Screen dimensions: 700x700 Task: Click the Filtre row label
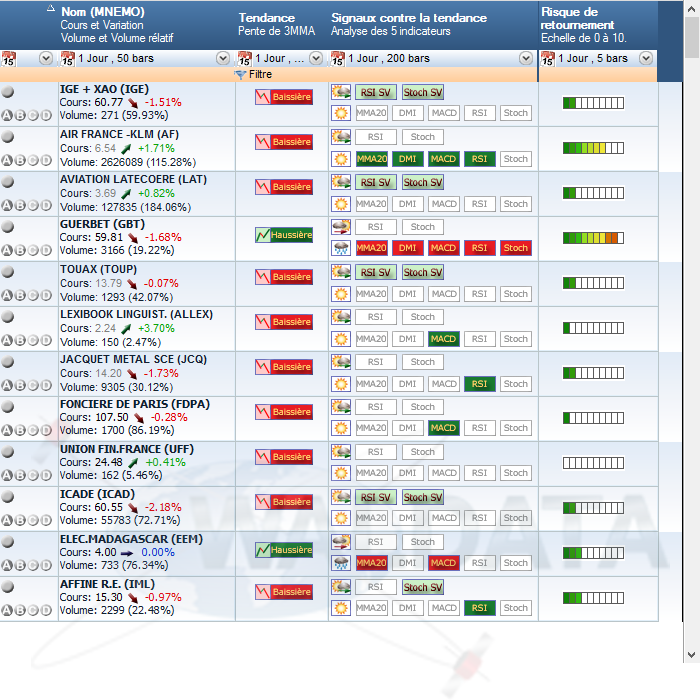[260, 75]
